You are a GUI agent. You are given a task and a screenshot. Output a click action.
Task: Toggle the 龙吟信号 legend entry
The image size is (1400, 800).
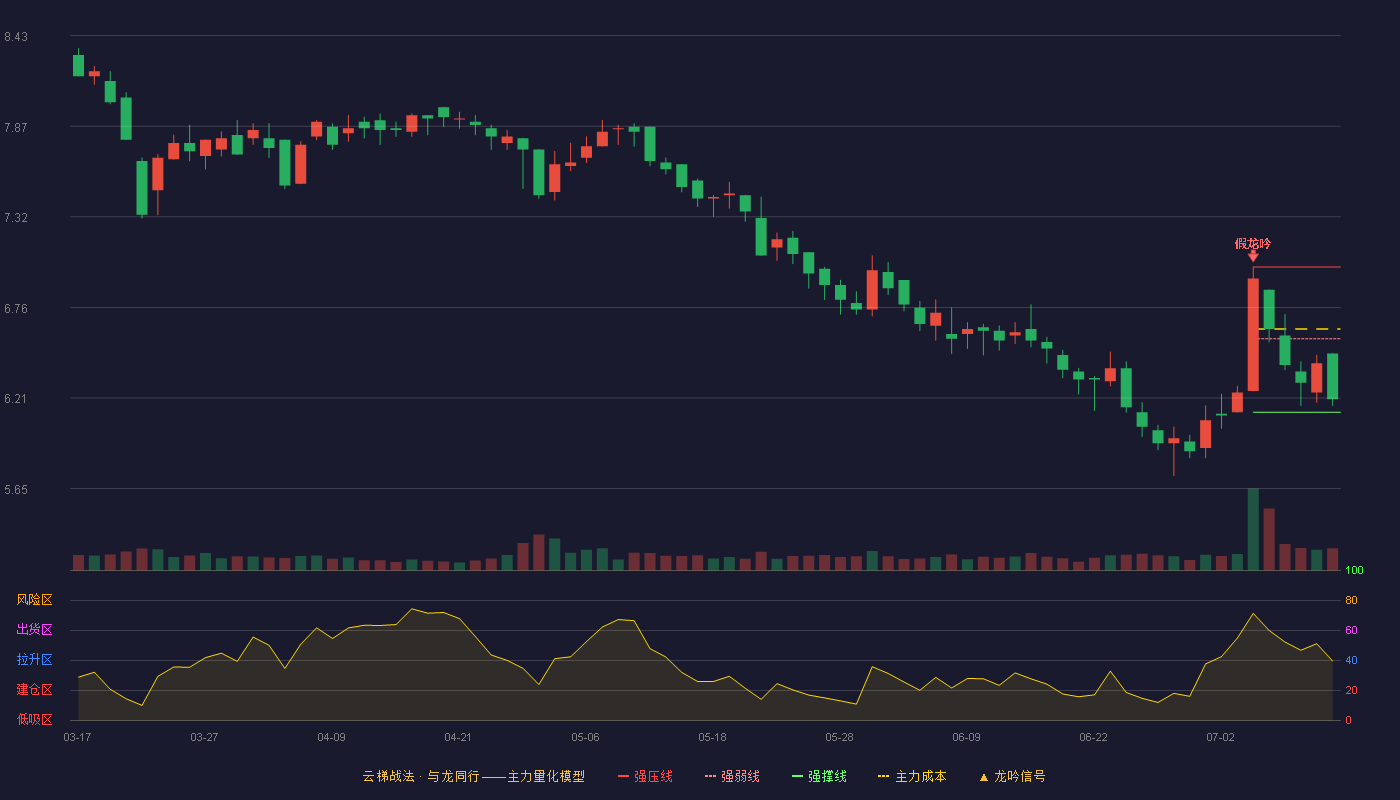pos(1012,776)
